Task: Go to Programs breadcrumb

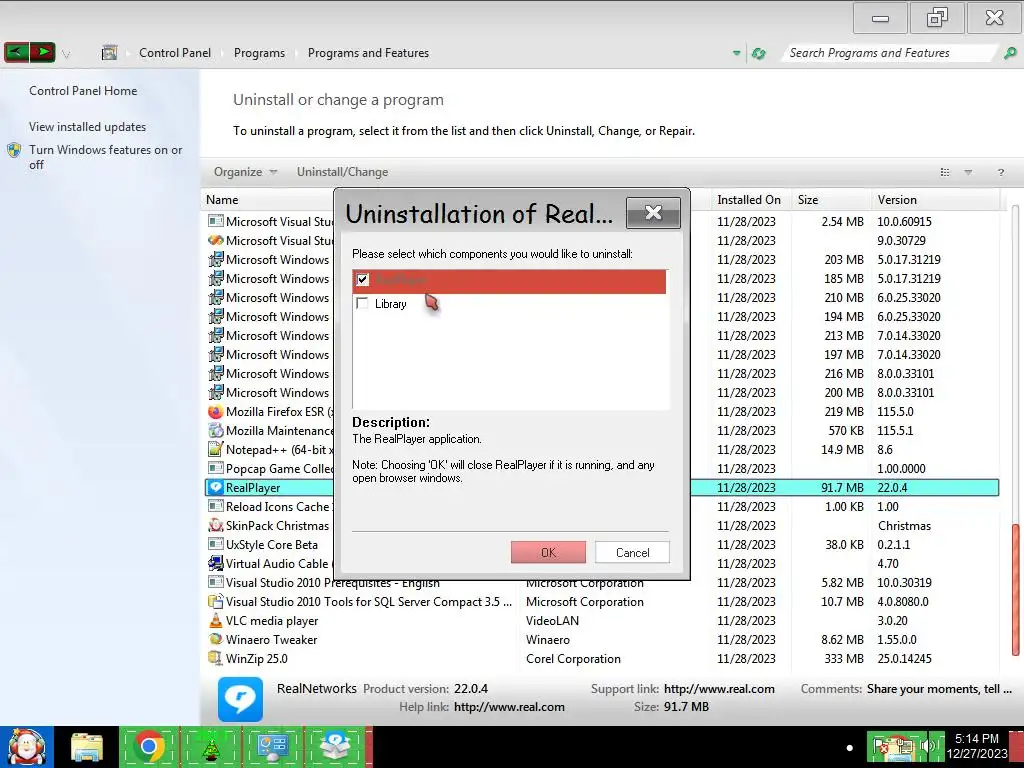Action: coord(259,53)
